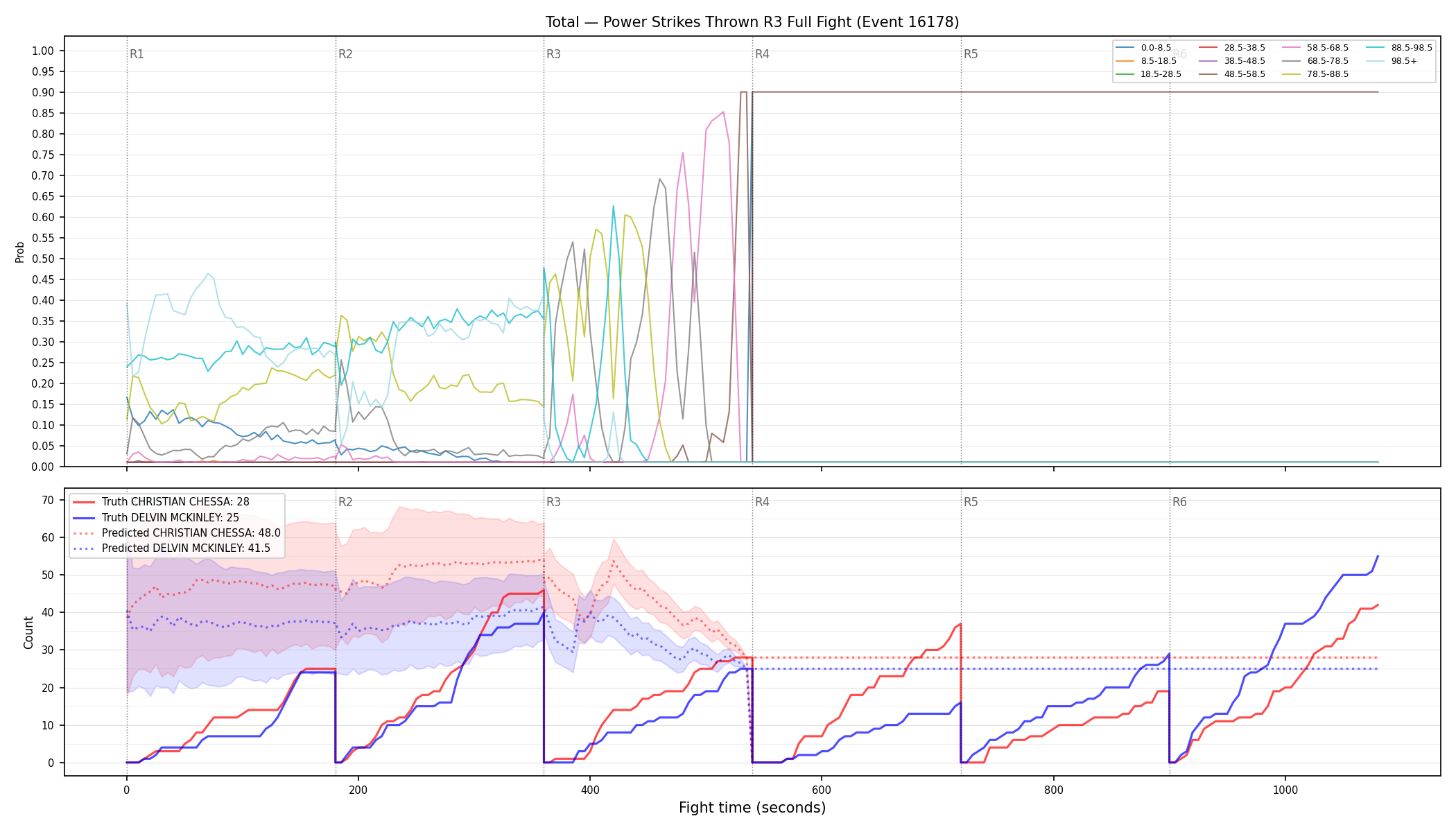Click the 'Prob' y-axis label

(x=20, y=252)
